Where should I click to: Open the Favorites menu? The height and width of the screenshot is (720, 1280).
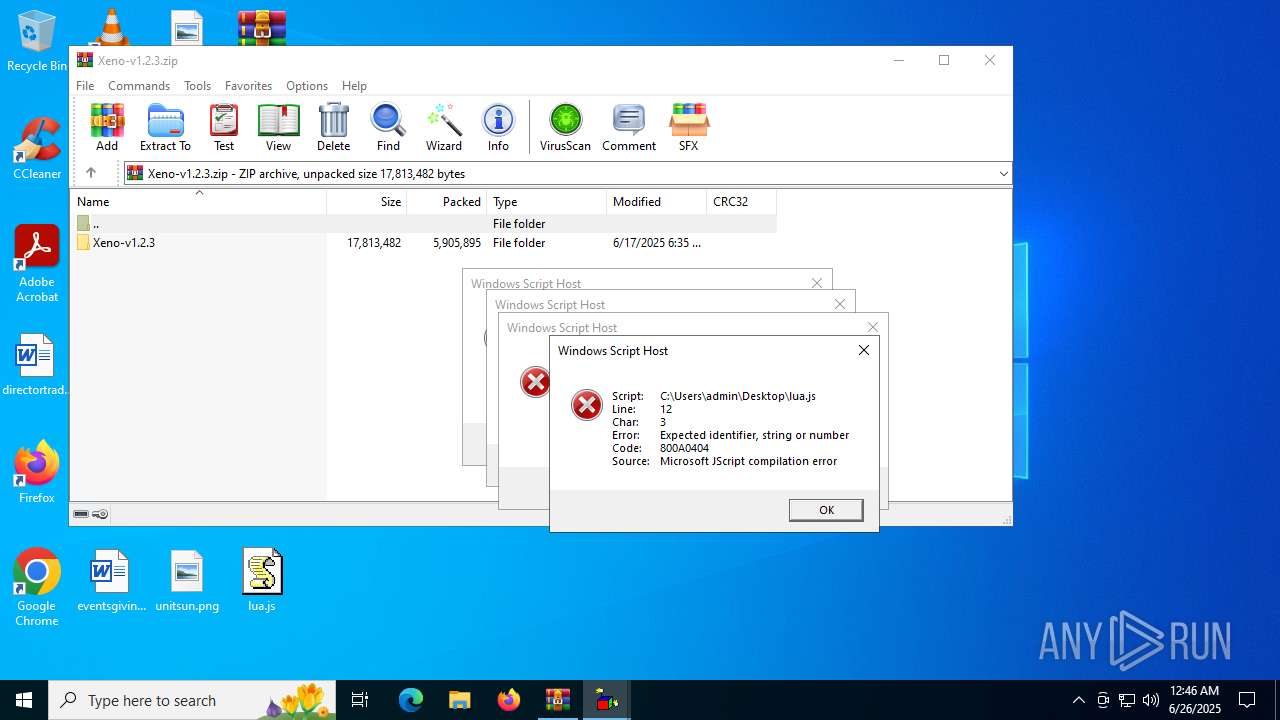[x=248, y=86]
